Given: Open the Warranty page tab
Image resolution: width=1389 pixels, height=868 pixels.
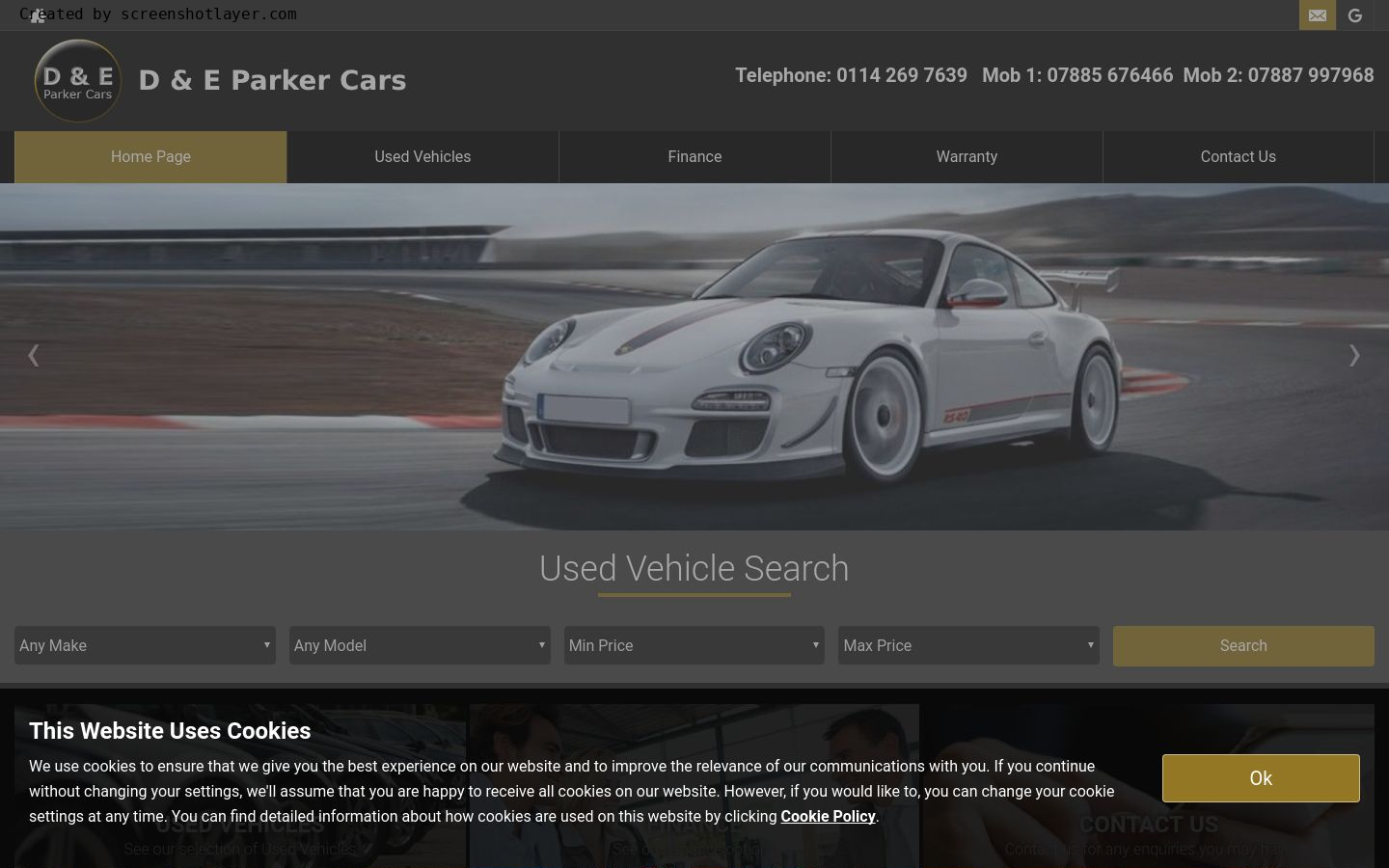Looking at the screenshot, I should click(x=967, y=157).
